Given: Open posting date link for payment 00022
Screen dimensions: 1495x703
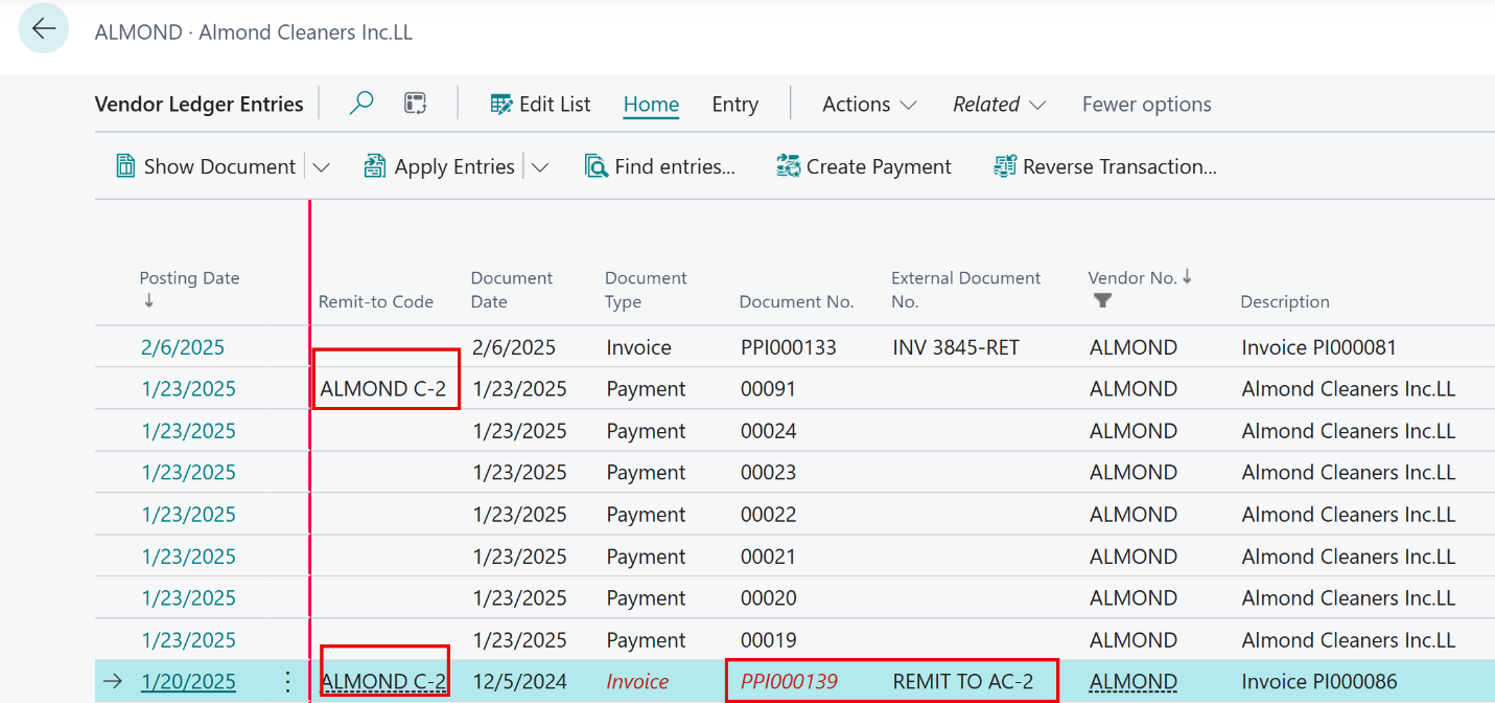Looking at the screenshot, I should (189, 514).
